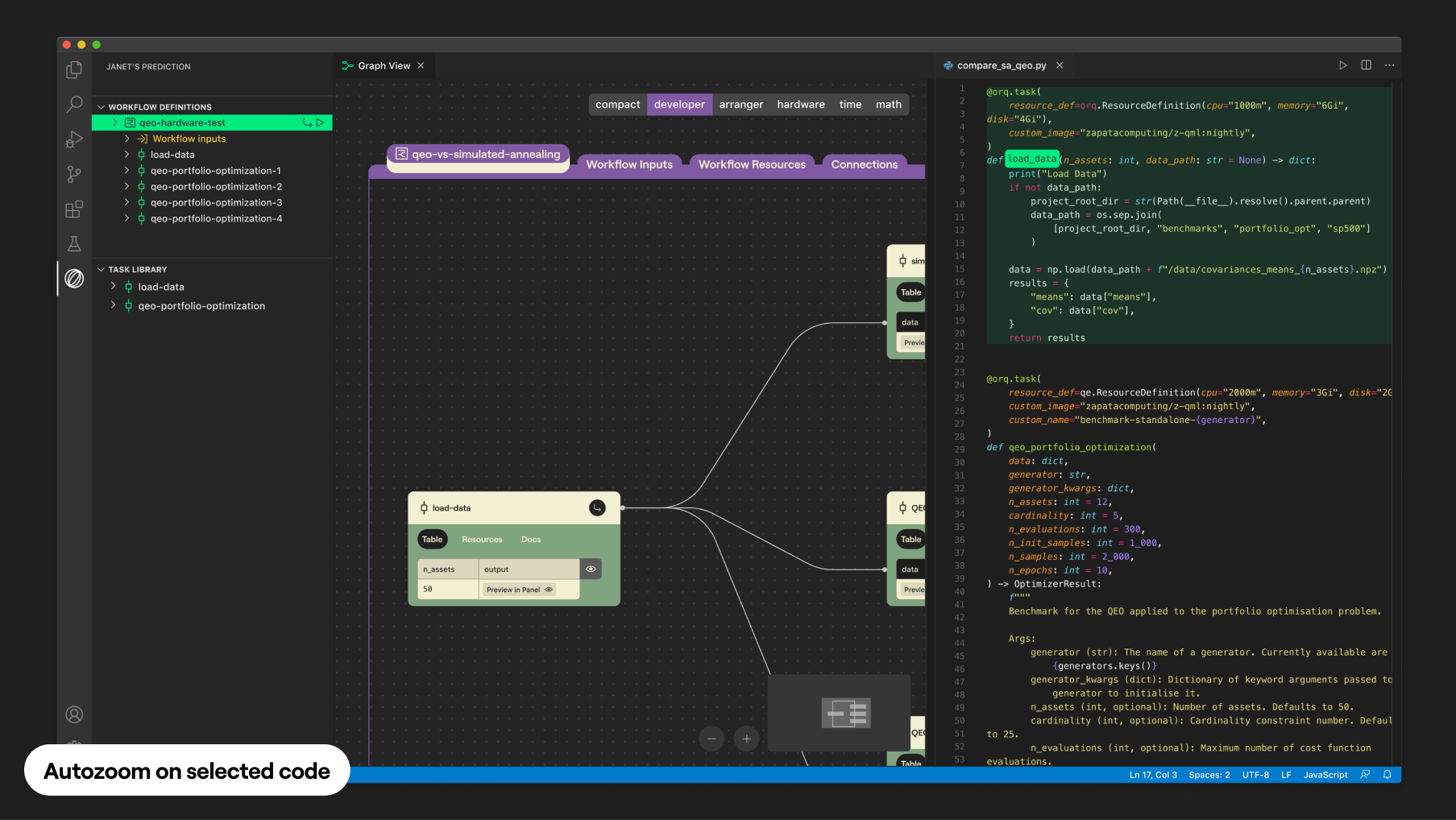Open the Connections tab

[x=864, y=164]
